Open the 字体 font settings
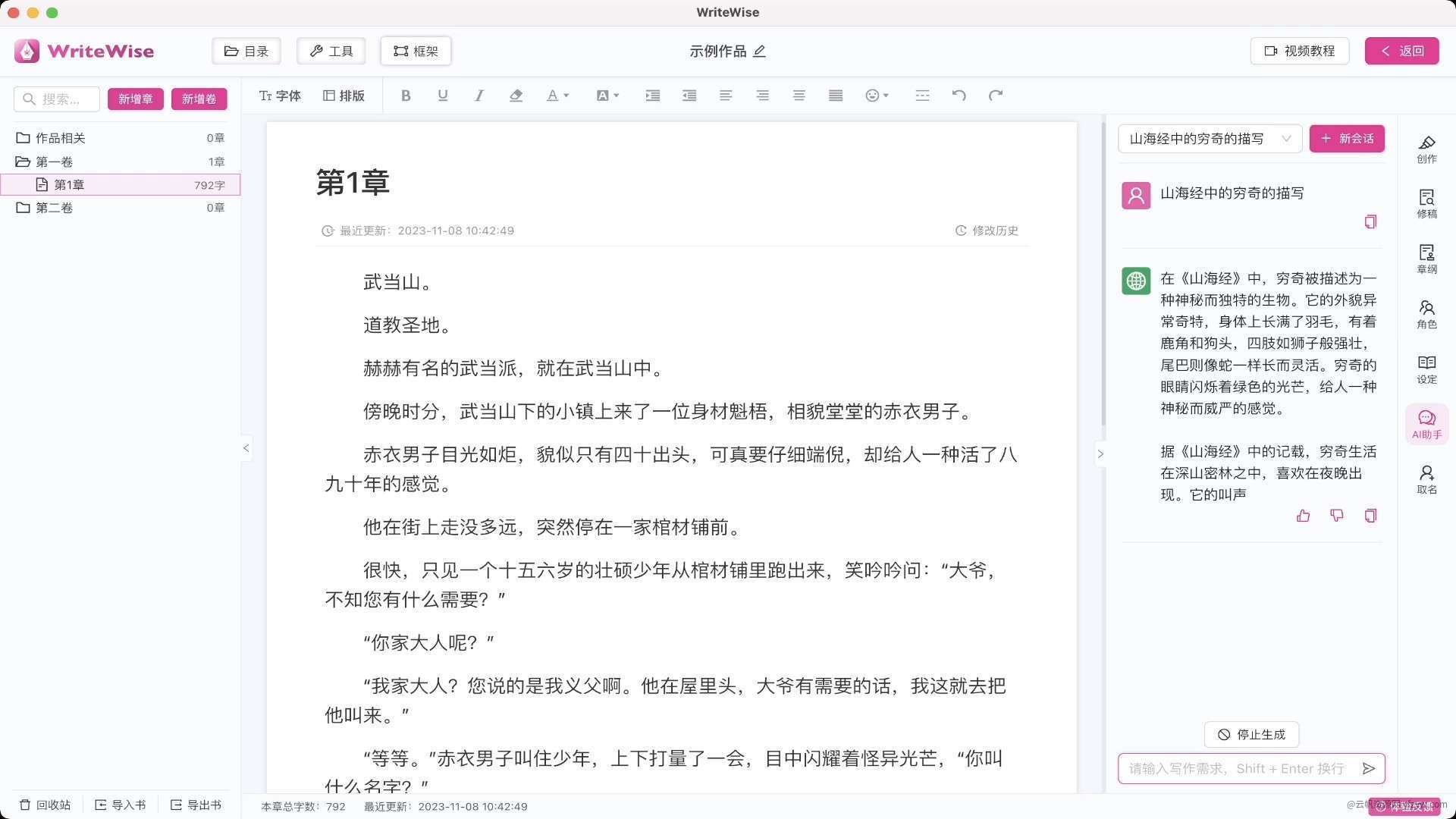Screen dimensions: 1456x819 (280, 96)
